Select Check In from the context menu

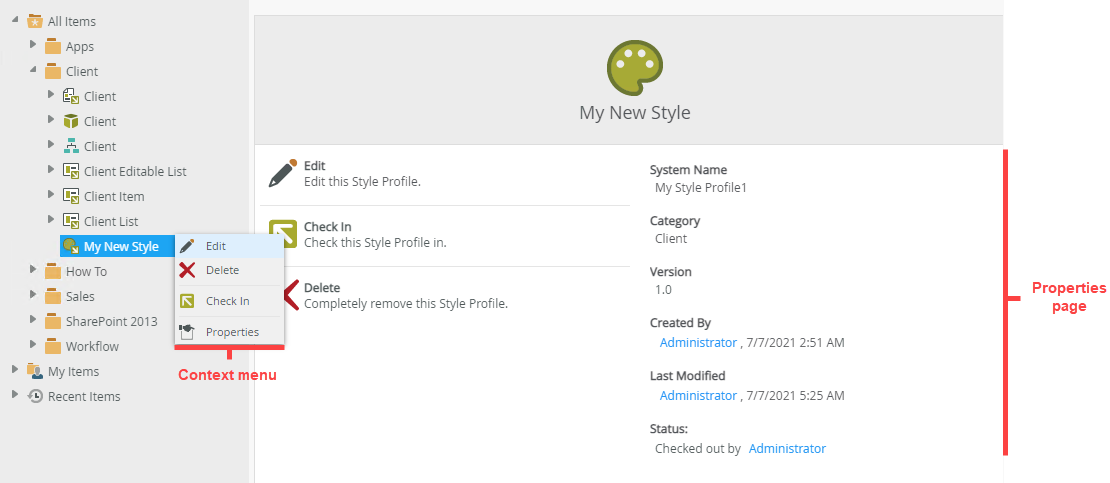[227, 301]
